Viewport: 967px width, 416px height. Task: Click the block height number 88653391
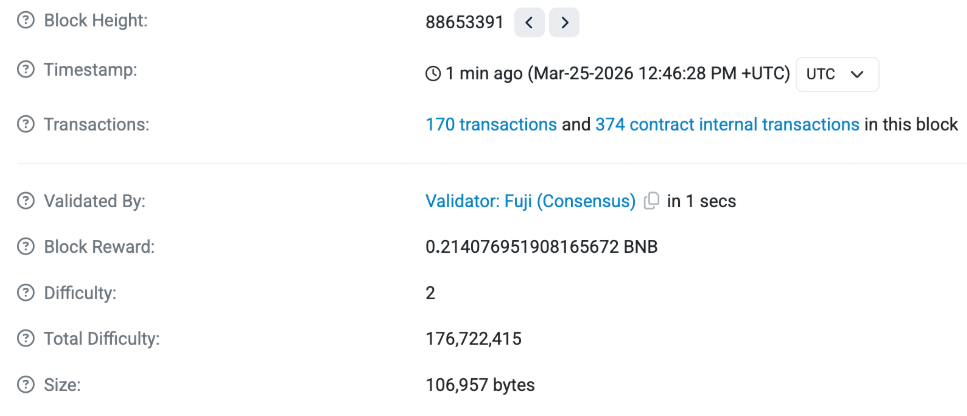point(464,22)
